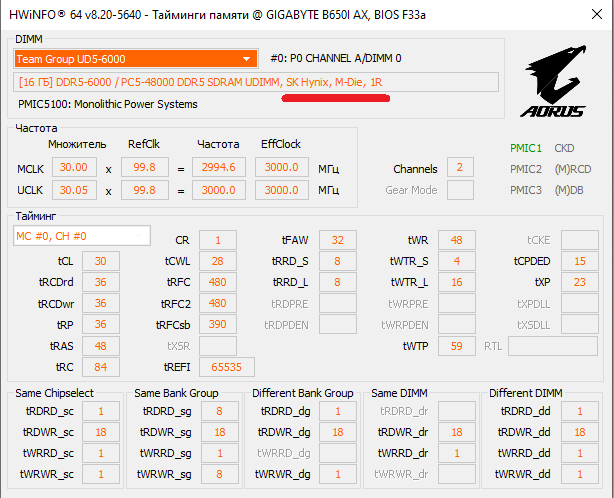
Task: Click the (M)DB label
Action: coord(569,190)
